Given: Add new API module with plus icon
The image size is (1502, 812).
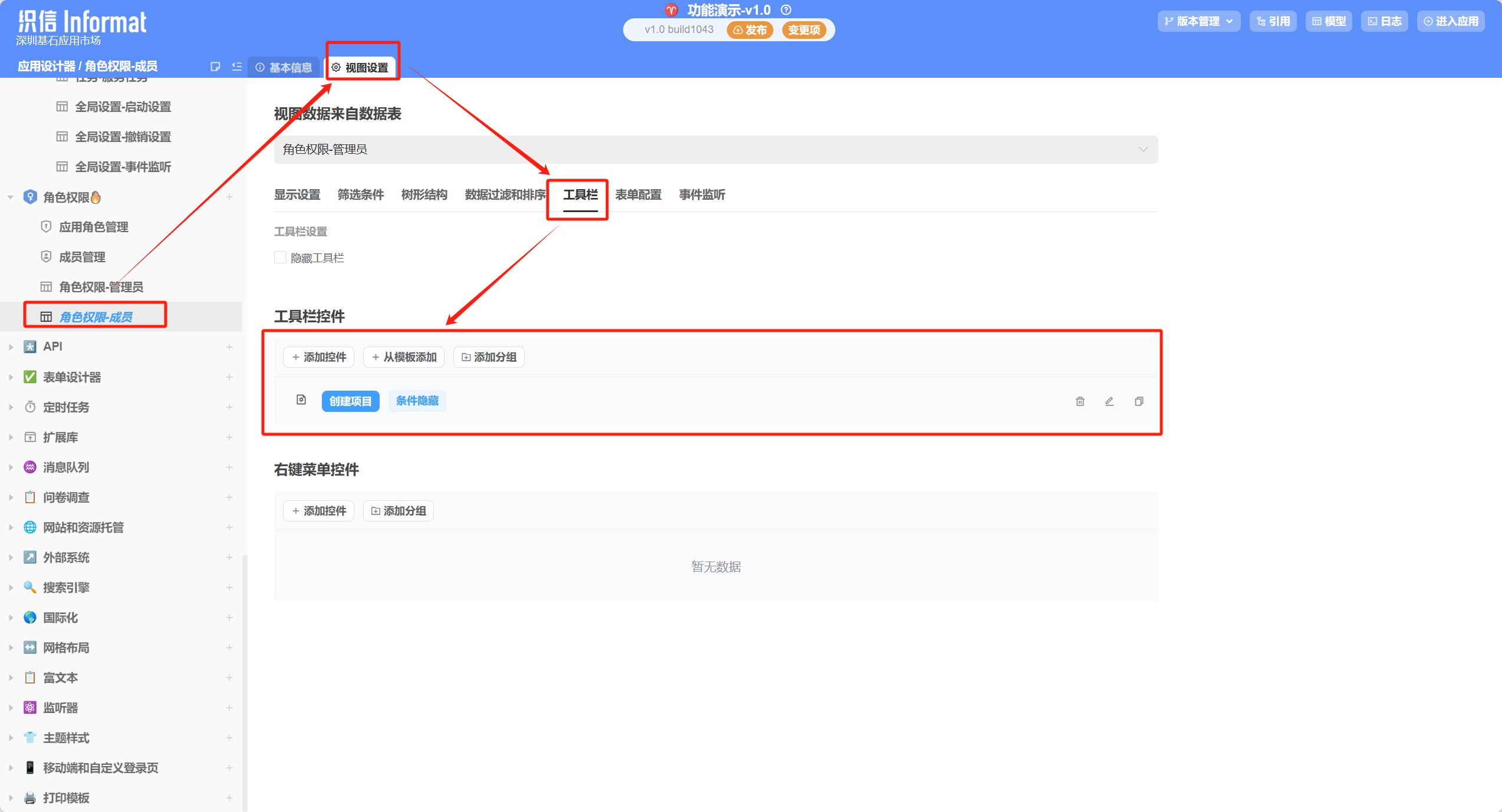Looking at the screenshot, I should (229, 347).
